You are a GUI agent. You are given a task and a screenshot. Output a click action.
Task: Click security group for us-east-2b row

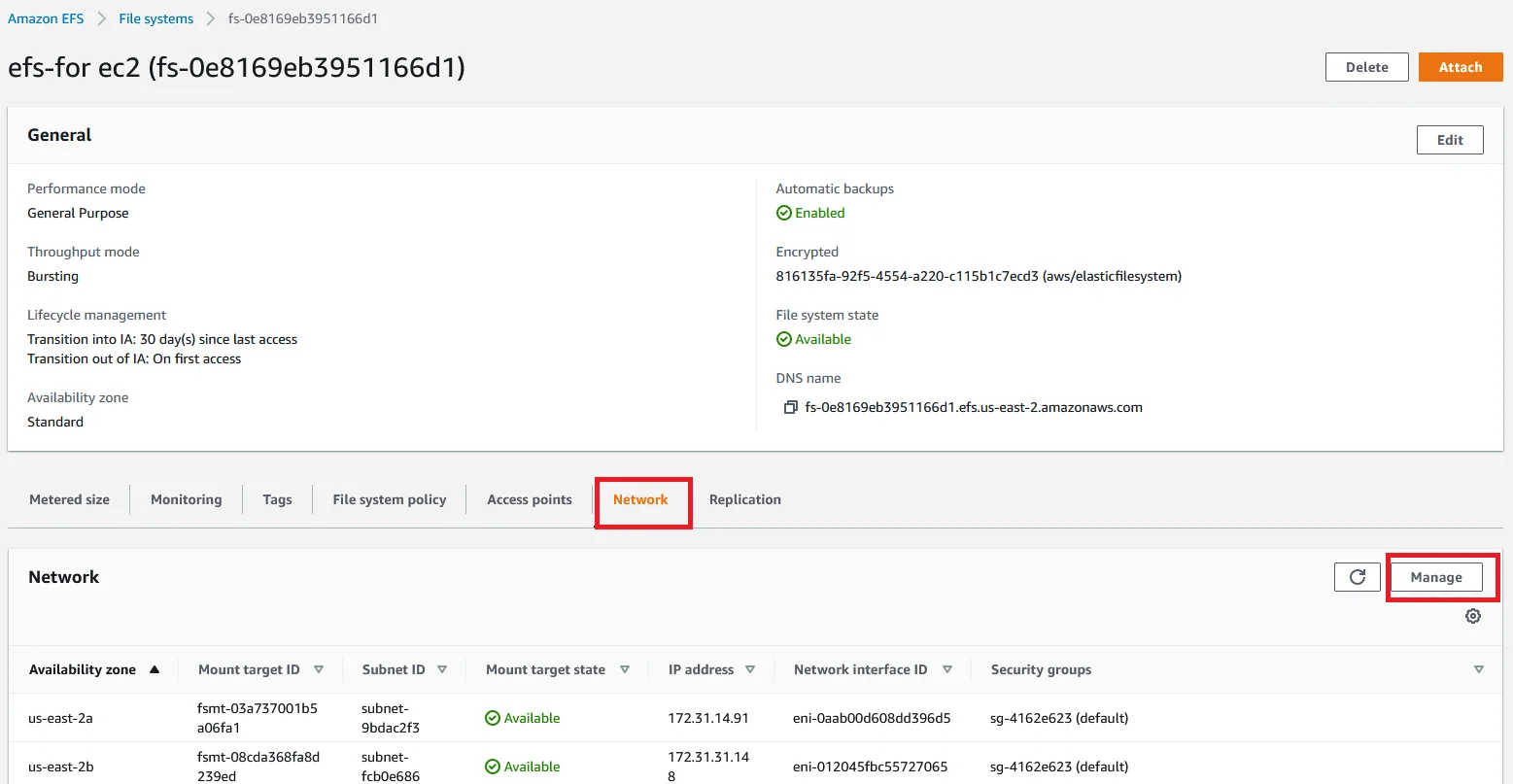(1059, 767)
